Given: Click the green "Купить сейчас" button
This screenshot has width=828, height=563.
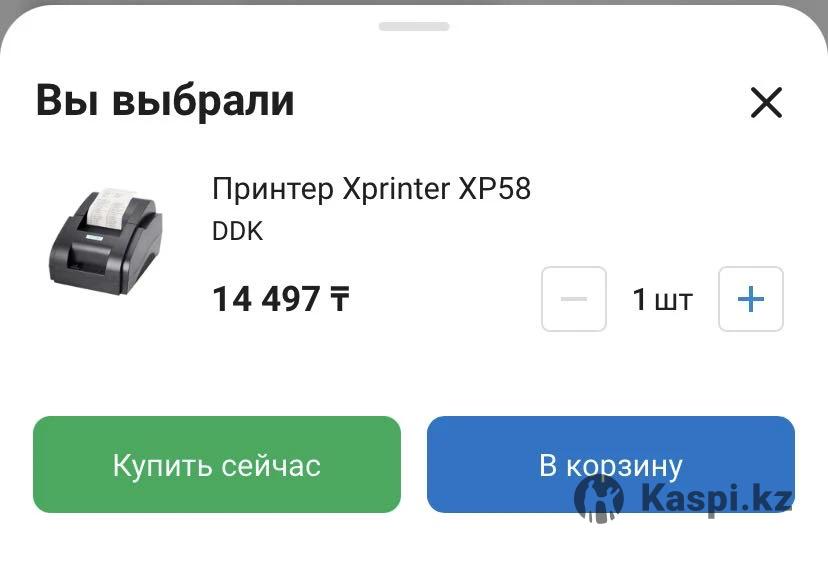Looking at the screenshot, I should click(217, 464).
